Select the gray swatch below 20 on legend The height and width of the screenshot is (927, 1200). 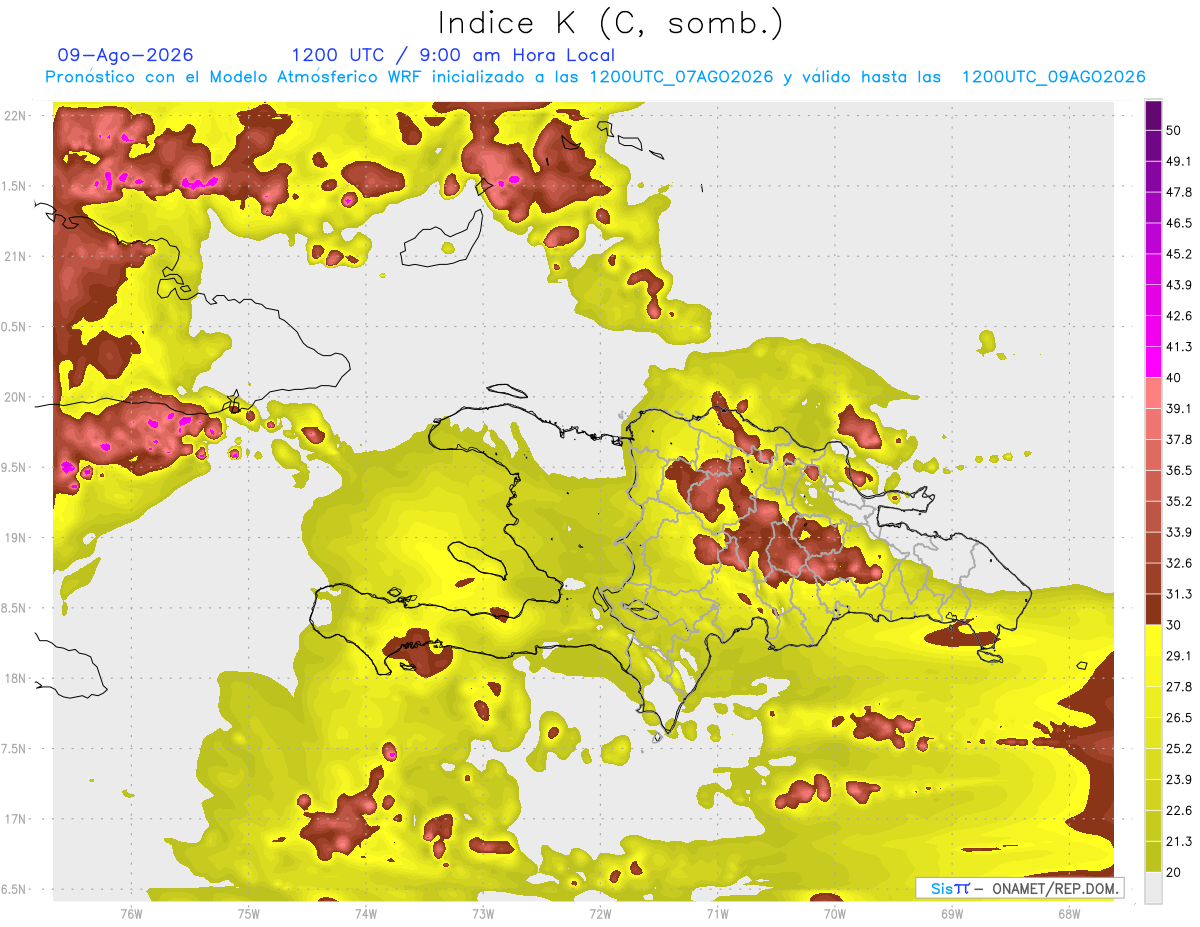tap(1153, 888)
